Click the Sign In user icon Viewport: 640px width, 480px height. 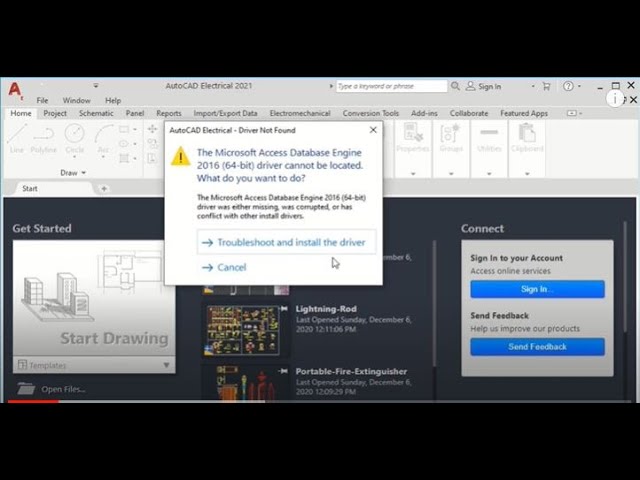click(470, 86)
